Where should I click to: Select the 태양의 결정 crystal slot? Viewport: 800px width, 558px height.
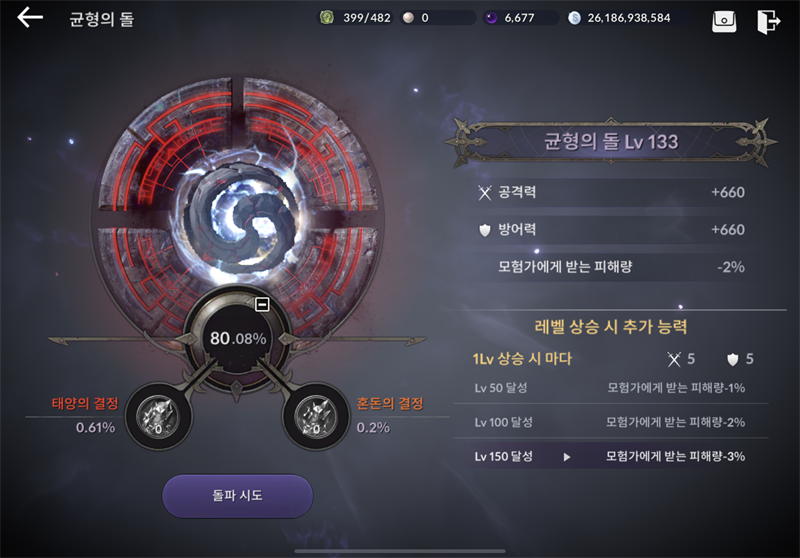tap(158, 417)
